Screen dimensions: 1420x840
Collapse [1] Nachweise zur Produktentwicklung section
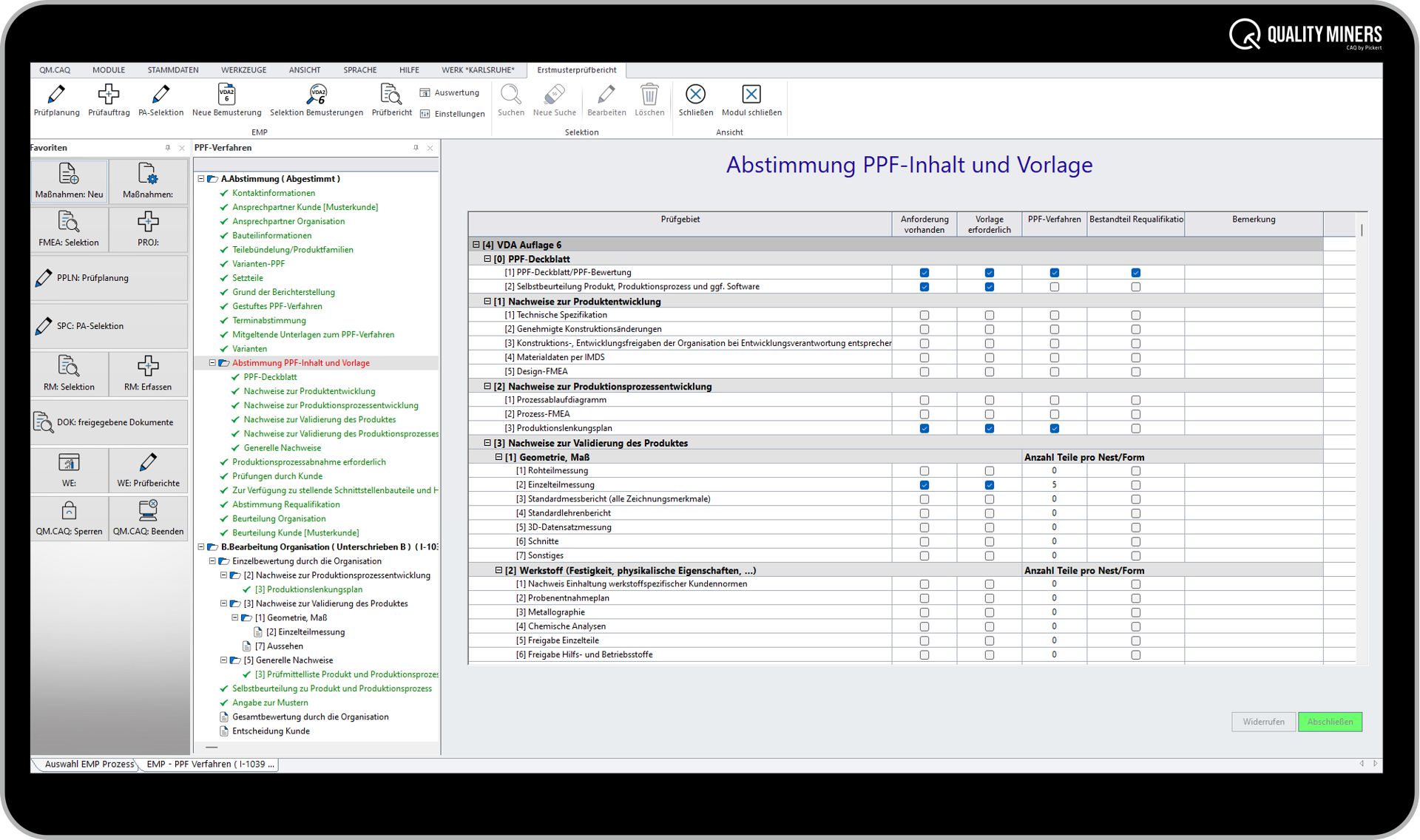coord(487,302)
